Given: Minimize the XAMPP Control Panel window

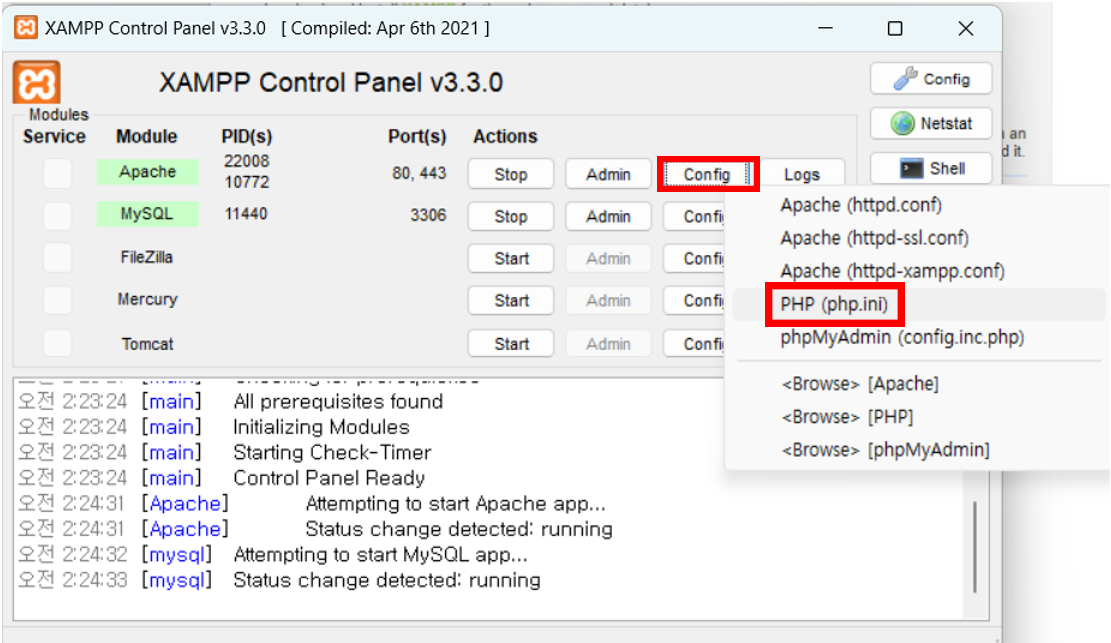Looking at the screenshot, I should 825,28.
